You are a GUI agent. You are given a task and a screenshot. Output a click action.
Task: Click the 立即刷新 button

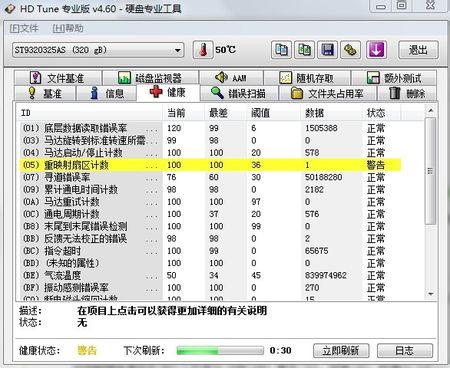(x=341, y=351)
